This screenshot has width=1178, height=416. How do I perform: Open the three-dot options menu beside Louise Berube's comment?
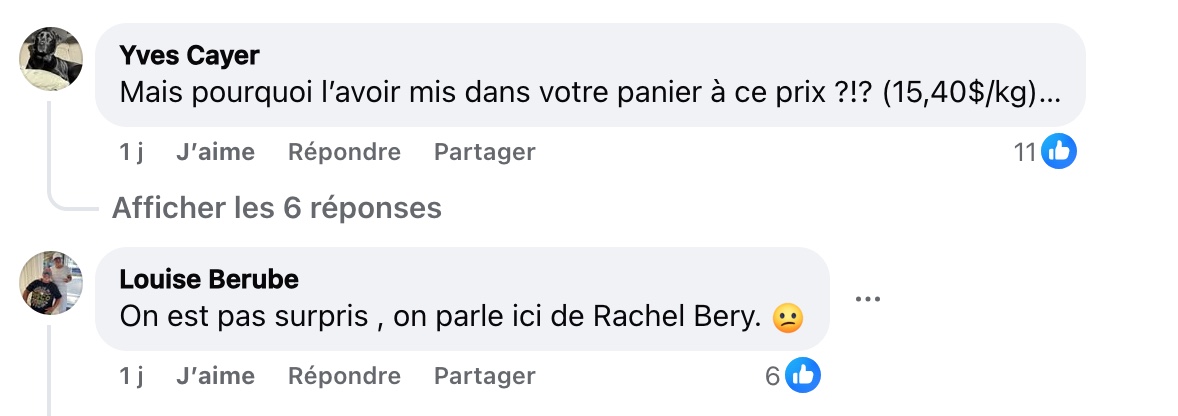coord(867,299)
